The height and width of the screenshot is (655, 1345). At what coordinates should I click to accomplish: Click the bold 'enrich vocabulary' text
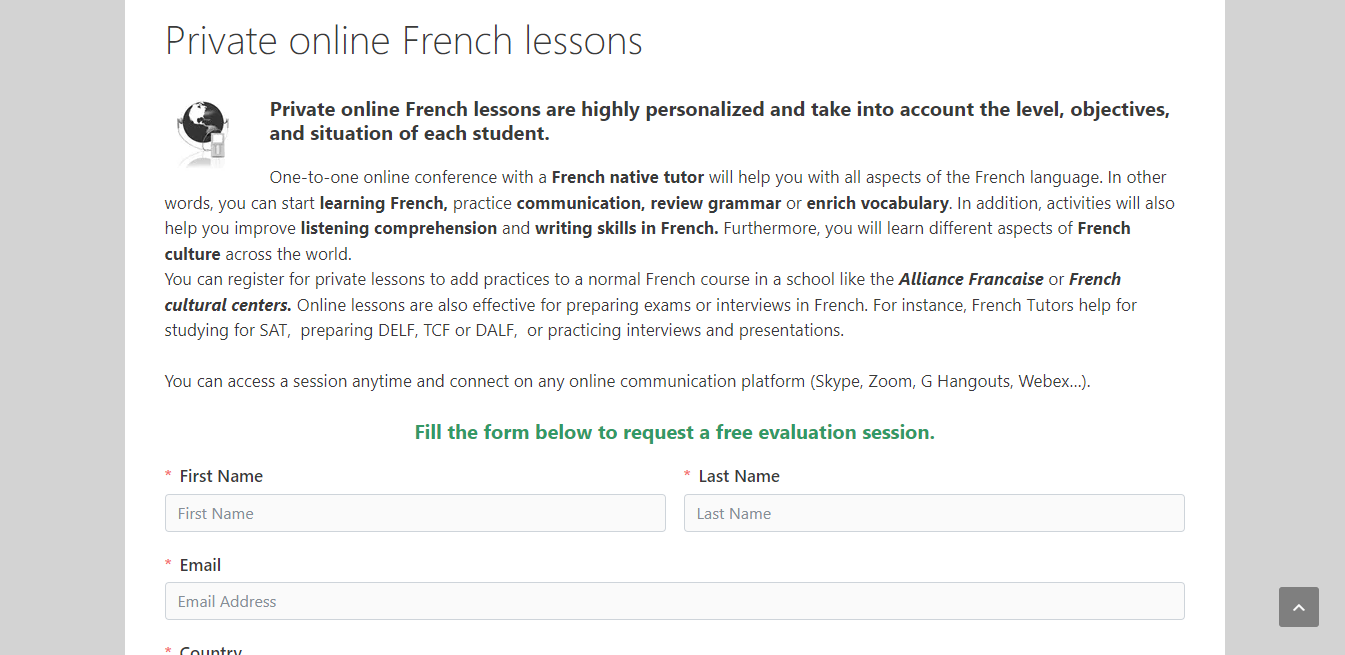[877, 203]
